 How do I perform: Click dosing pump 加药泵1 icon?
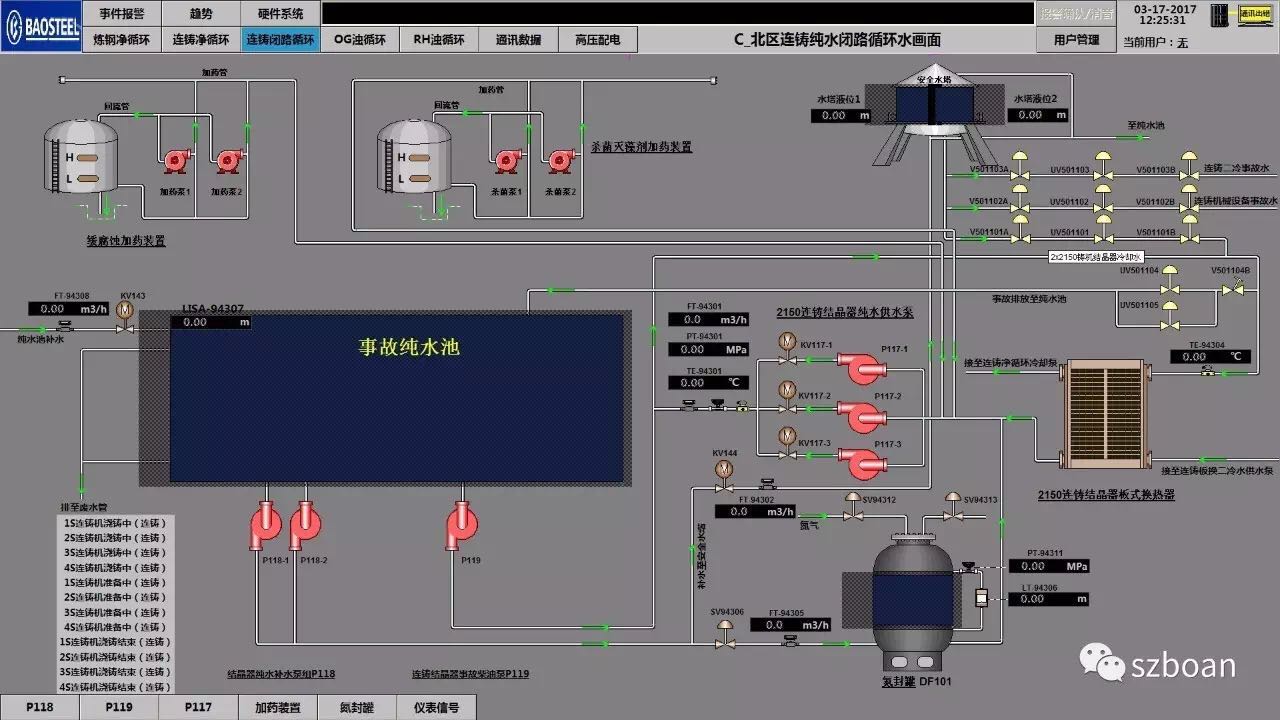click(x=178, y=160)
